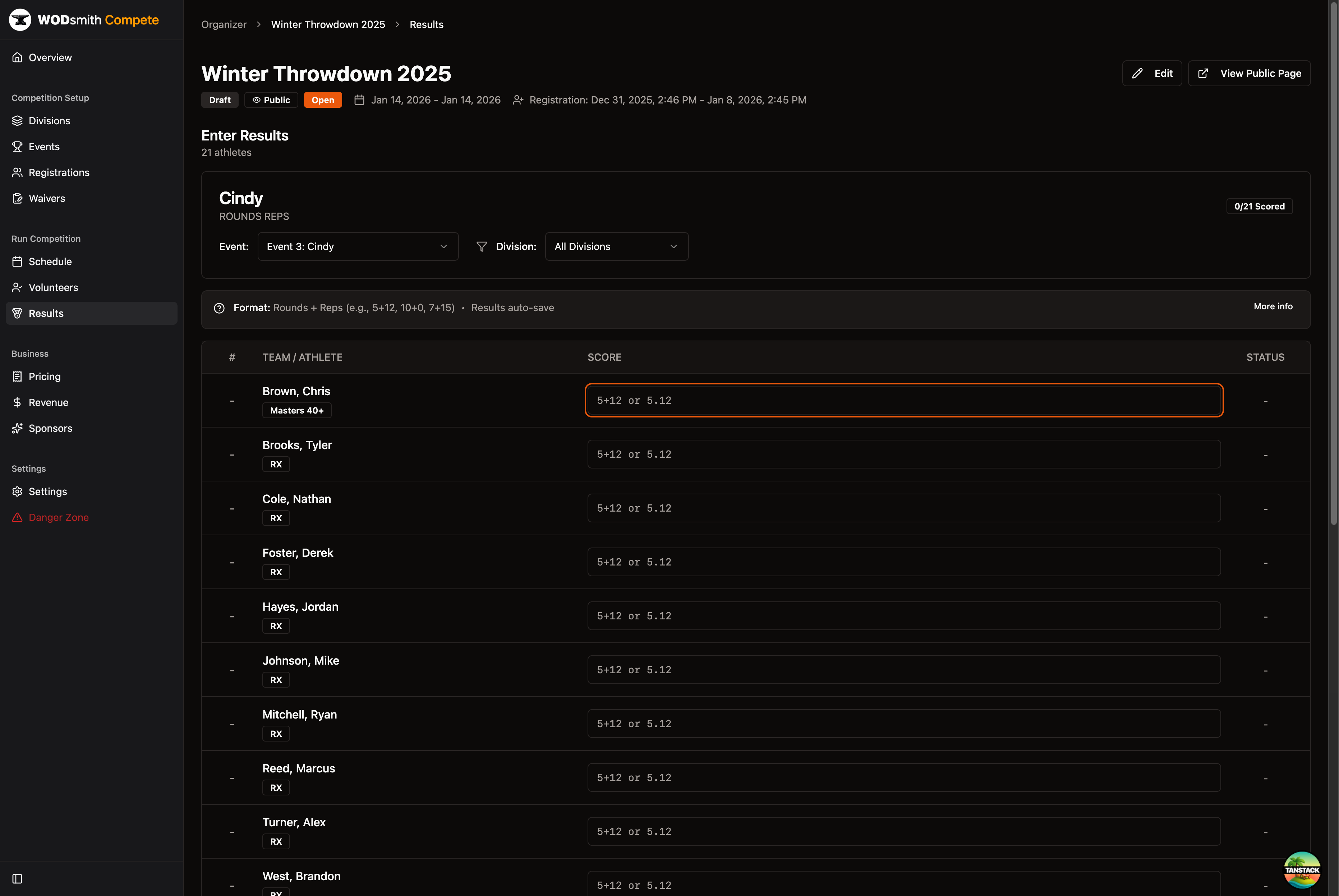Click RX badge under Brooks, Tyler
This screenshot has width=1339, height=896.
click(276, 465)
